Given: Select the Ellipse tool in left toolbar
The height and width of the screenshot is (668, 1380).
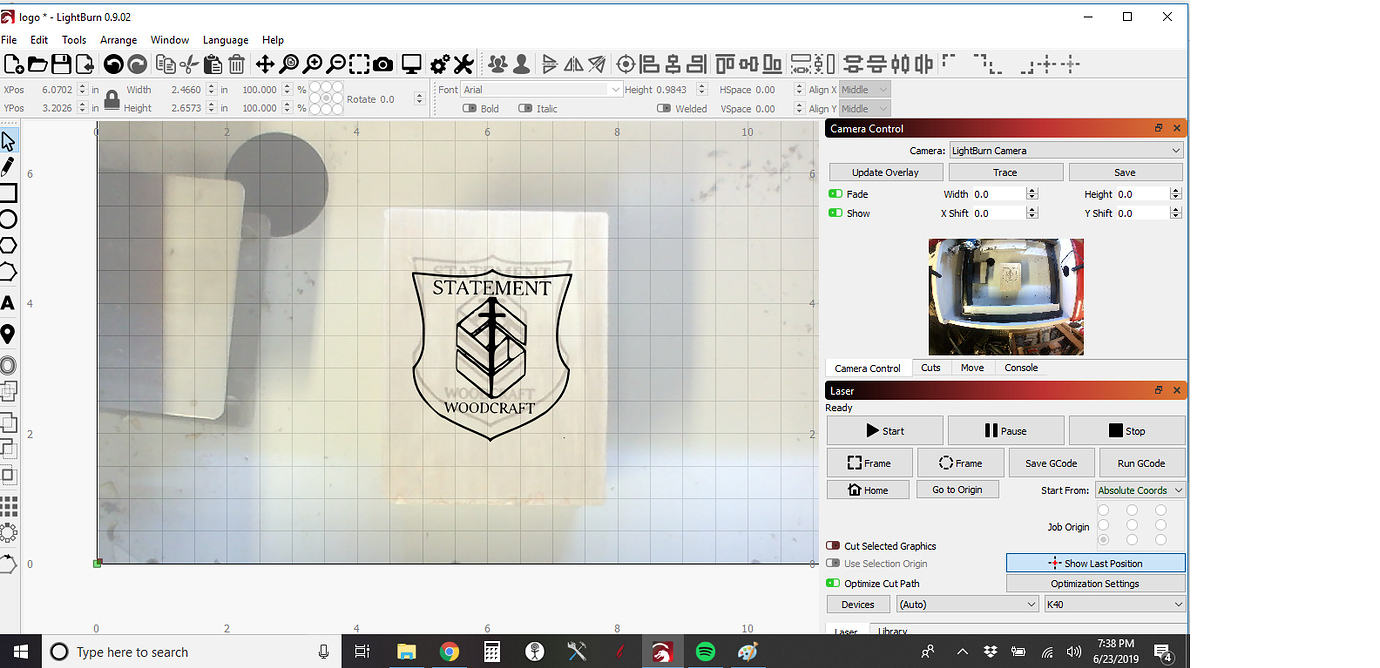Looking at the screenshot, I should click(x=8, y=219).
